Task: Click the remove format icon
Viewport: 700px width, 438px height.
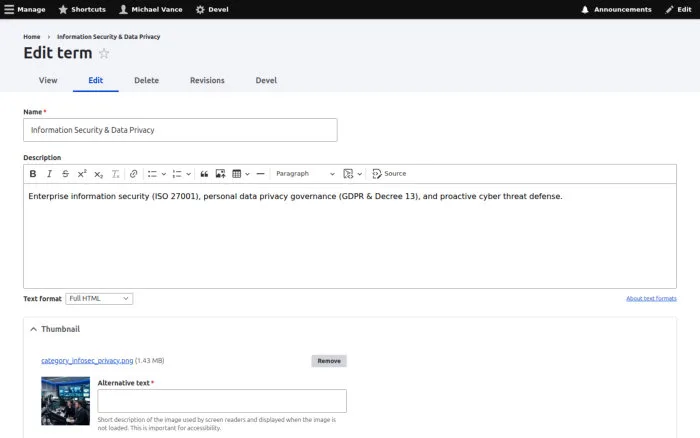Action: (x=115, y=174)
